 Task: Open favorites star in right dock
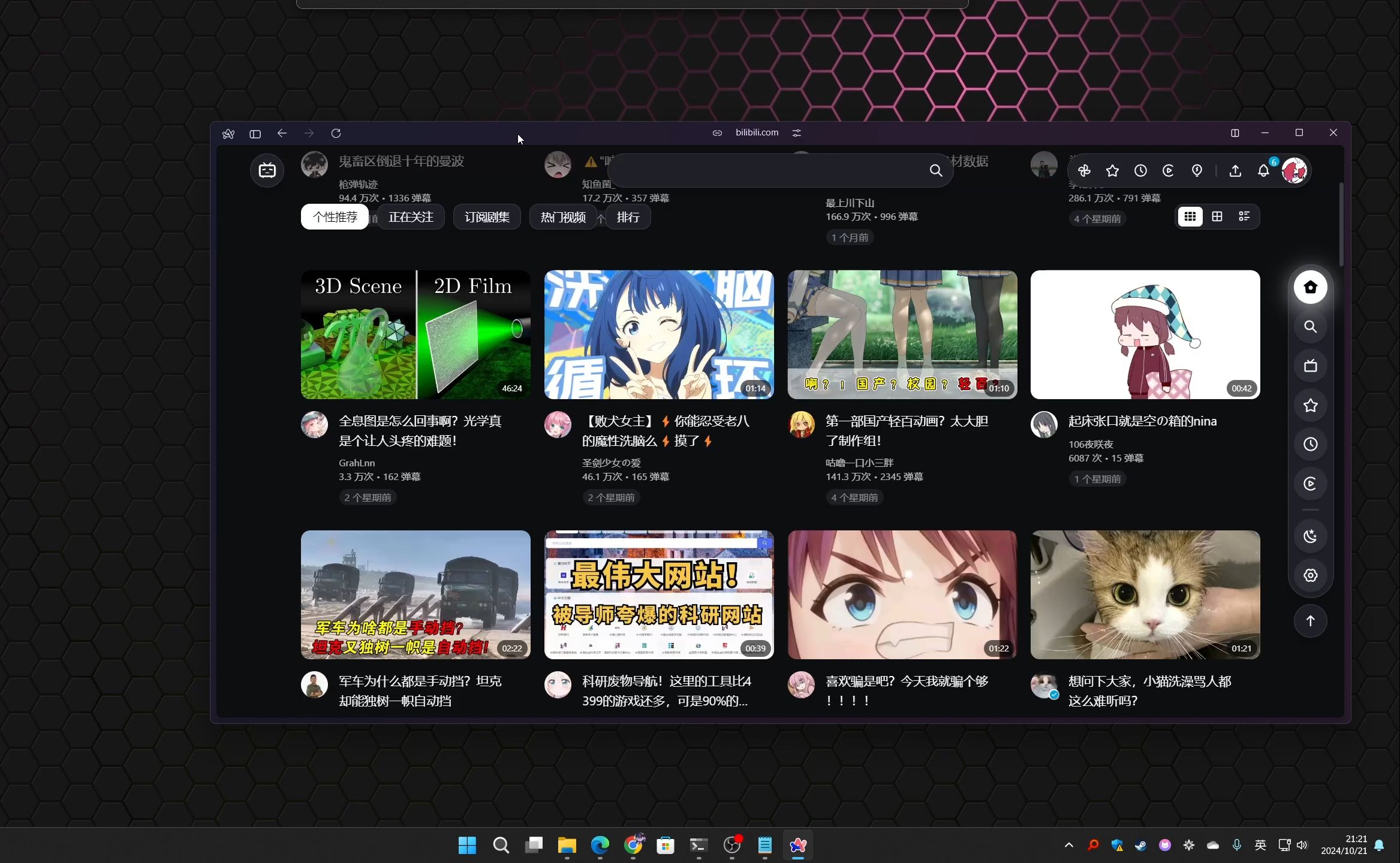coord(1310,405)
